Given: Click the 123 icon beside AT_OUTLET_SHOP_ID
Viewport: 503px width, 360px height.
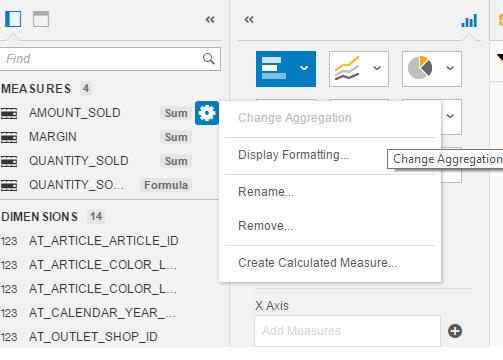Looking at the screenshot, I should pos(9,337).
